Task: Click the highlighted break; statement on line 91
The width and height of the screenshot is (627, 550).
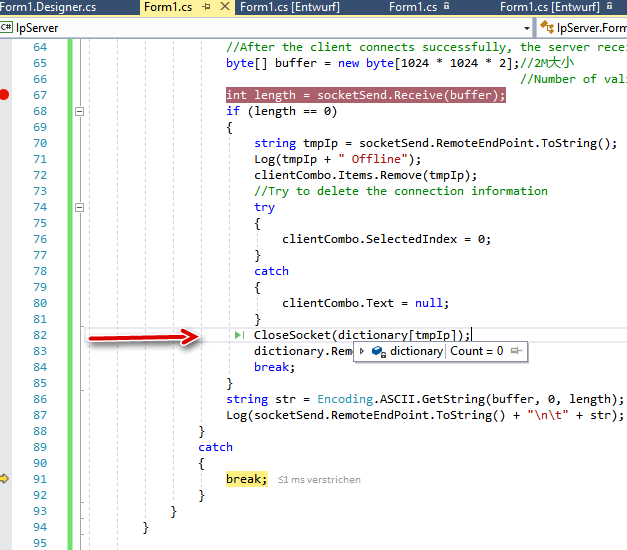Action: pos(247,479)
